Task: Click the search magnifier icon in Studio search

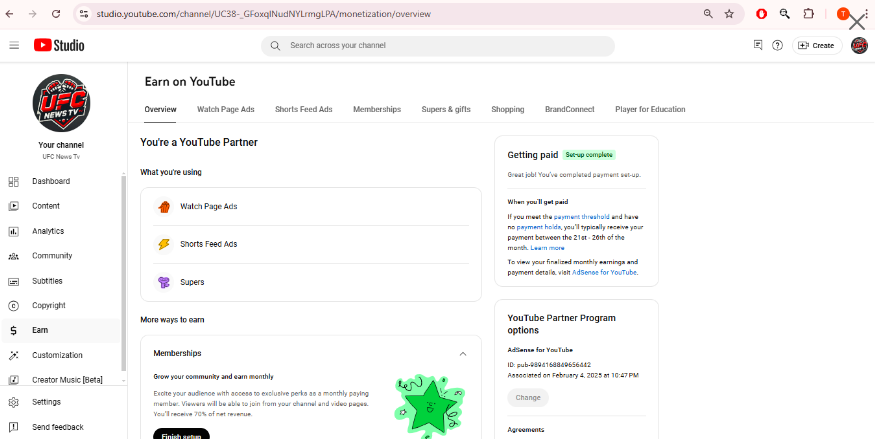Action: (x=275, y=46)
